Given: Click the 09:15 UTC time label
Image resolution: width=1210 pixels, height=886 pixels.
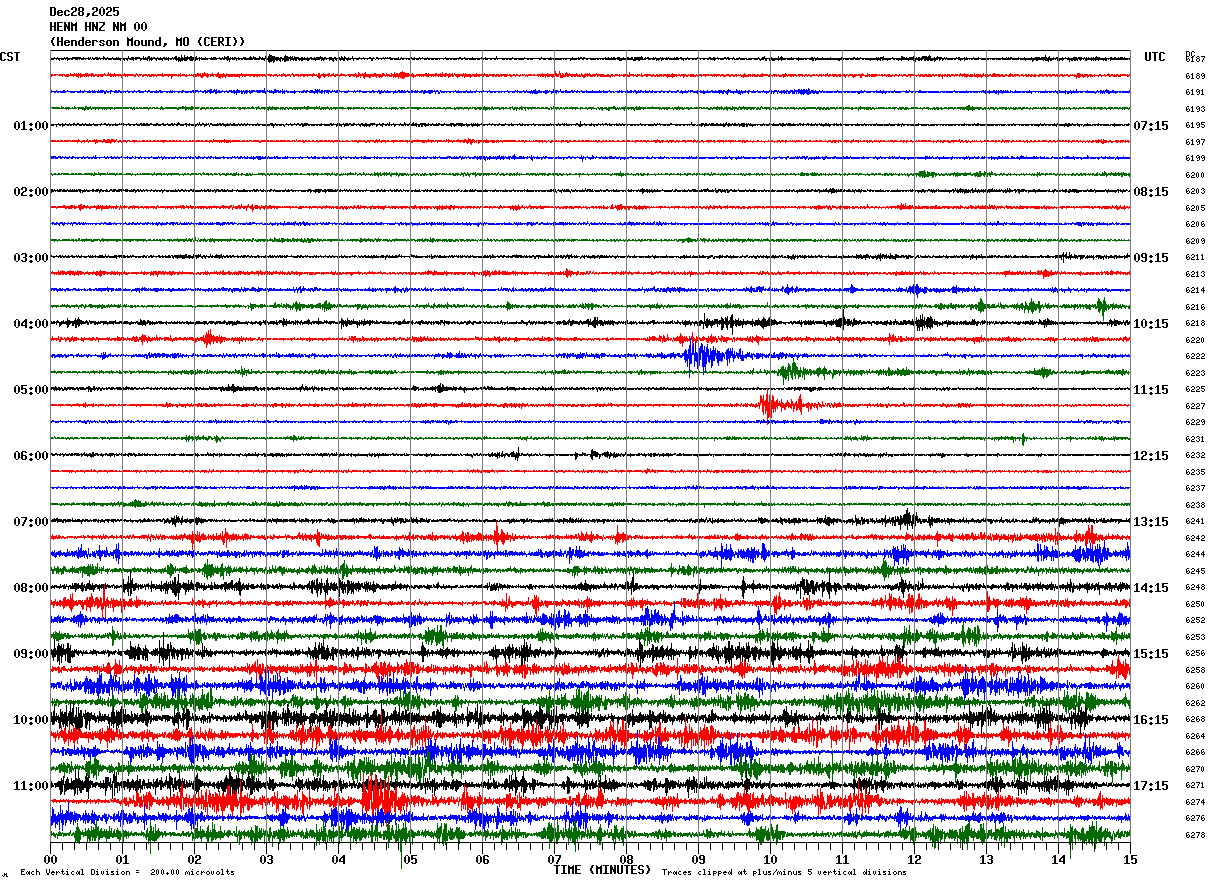Looking at the screenshot, I should (x=1151, y=258).
